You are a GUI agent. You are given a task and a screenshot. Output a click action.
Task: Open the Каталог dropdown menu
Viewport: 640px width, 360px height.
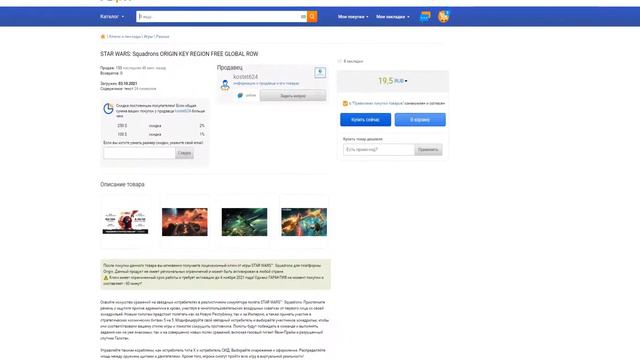click(112, 17)
